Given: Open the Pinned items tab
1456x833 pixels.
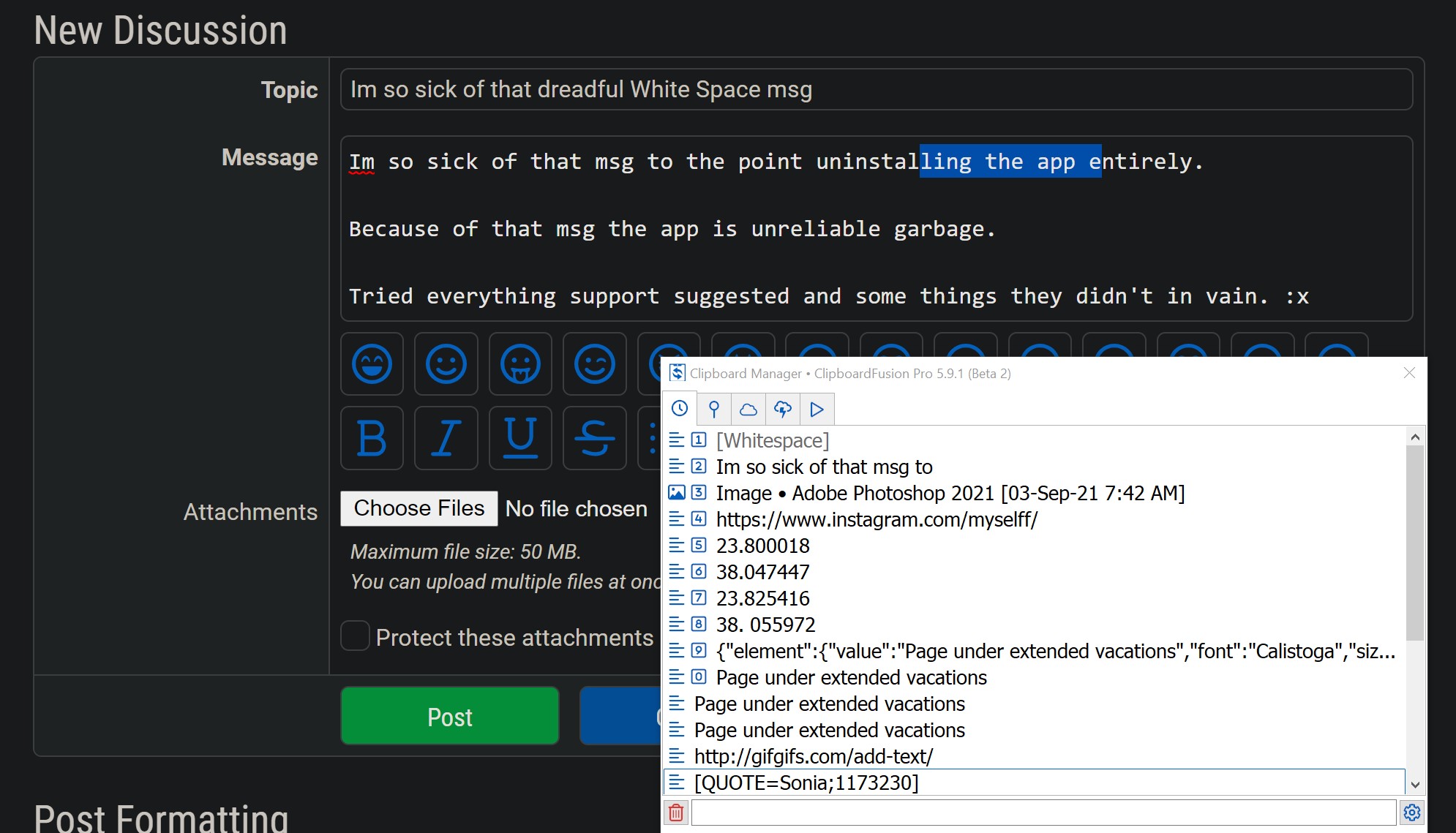Looking at the screenshot, I should 714,409.
